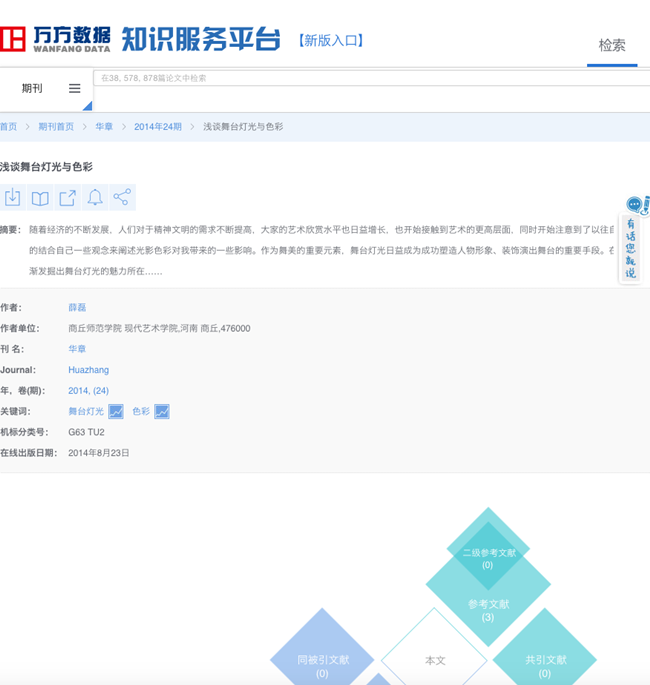Click the Wanfang Data logo

pyautogui.click(x=55, y=39)
